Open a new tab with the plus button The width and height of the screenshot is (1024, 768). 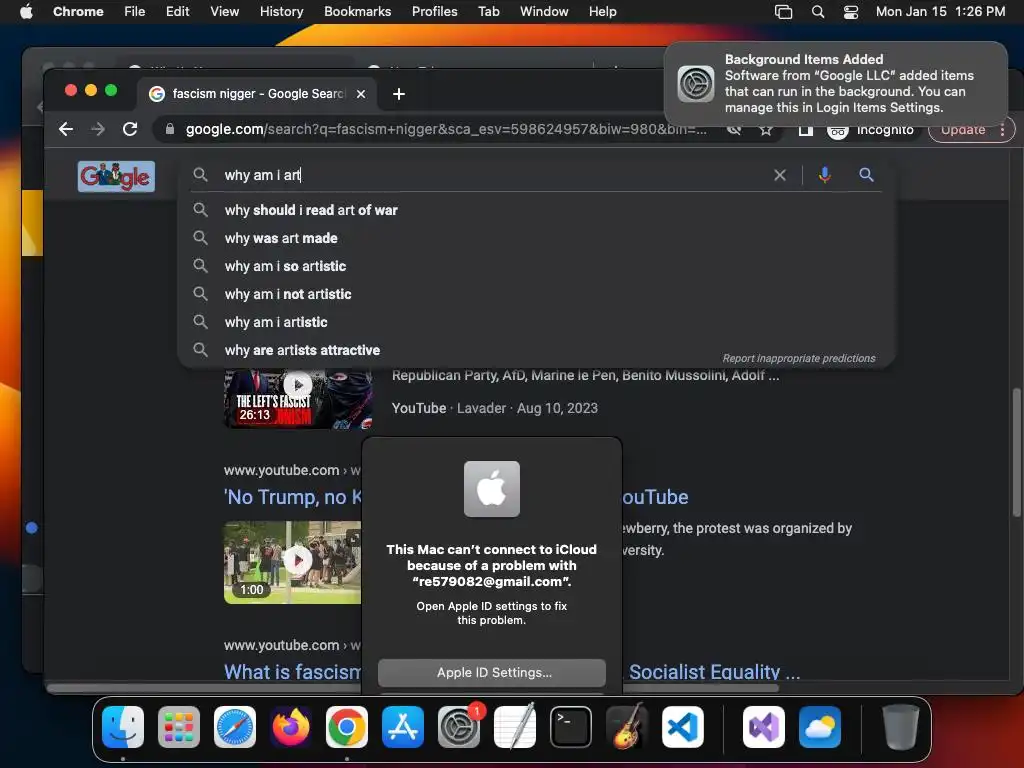pyautogui.click(x=399, y=94)
